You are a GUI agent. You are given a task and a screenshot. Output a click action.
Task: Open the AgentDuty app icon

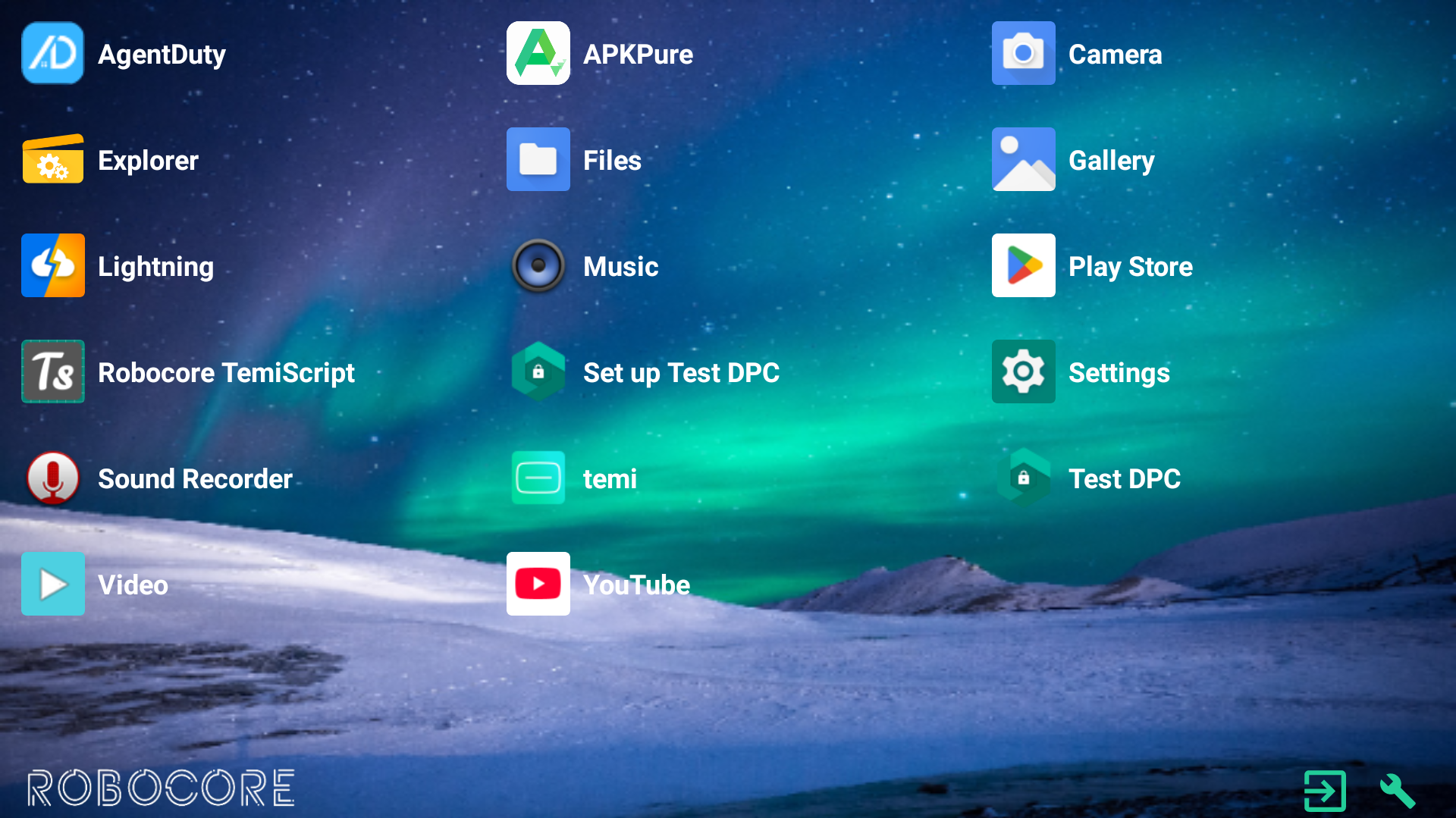click(x=53, y=53)
